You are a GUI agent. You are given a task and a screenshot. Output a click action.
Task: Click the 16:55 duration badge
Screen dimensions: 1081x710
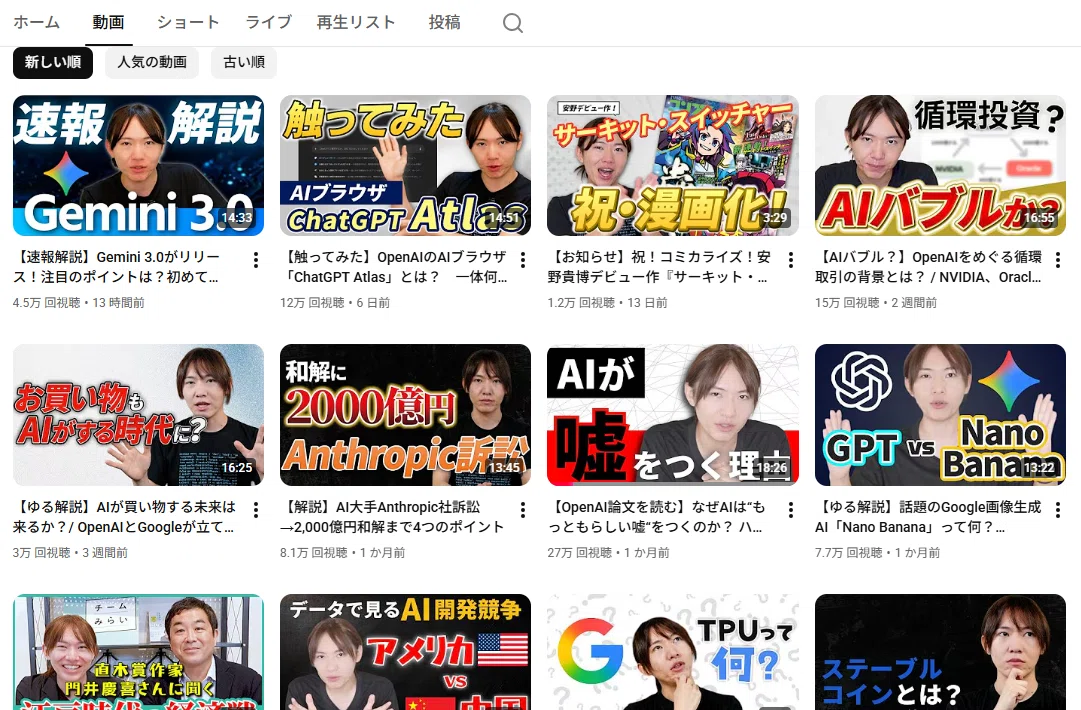[x=1038, y=218]
